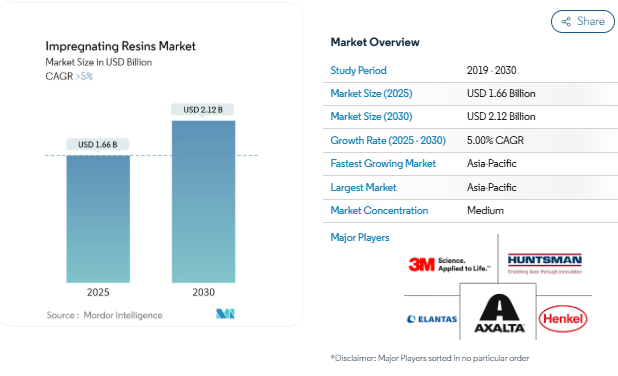
Task: Select the USD 2.12 B label
Action: point(203,110)
